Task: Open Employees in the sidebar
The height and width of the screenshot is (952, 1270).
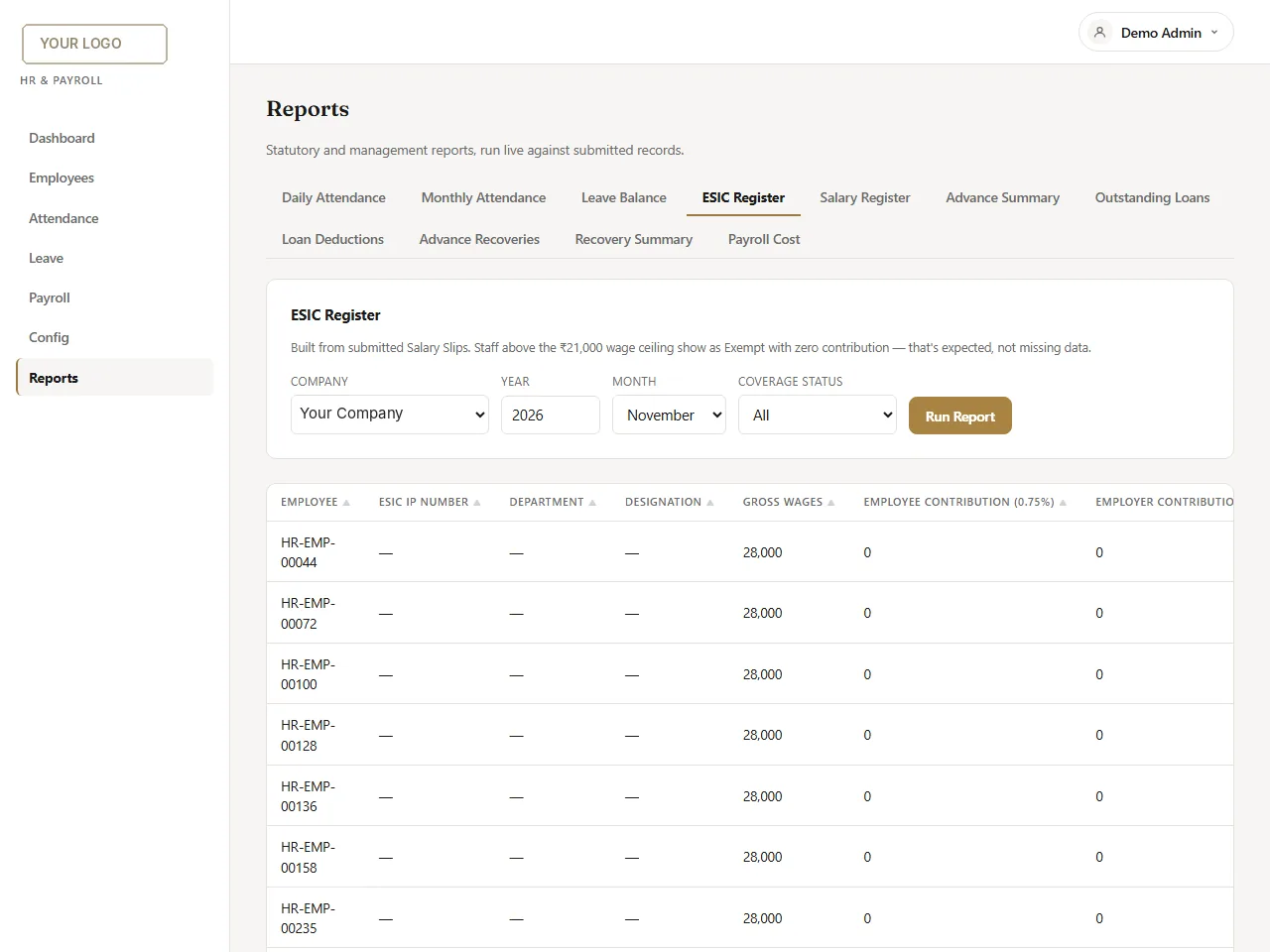Action: point(115,178)
